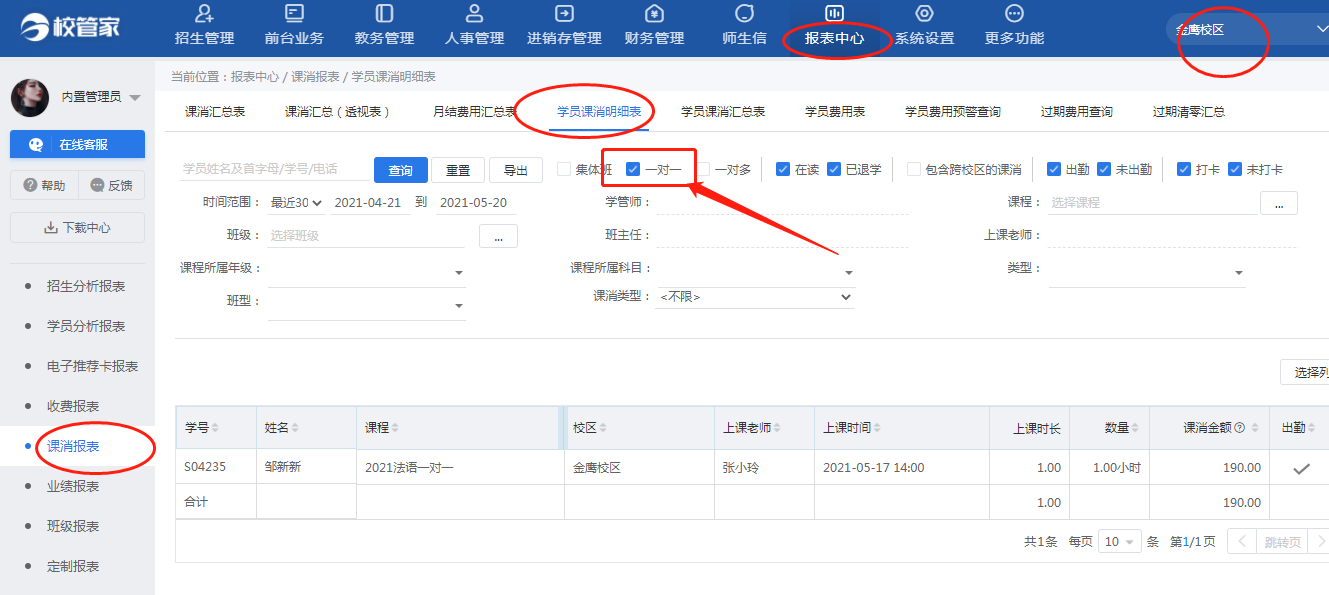Click the 导出 export button

516,170
